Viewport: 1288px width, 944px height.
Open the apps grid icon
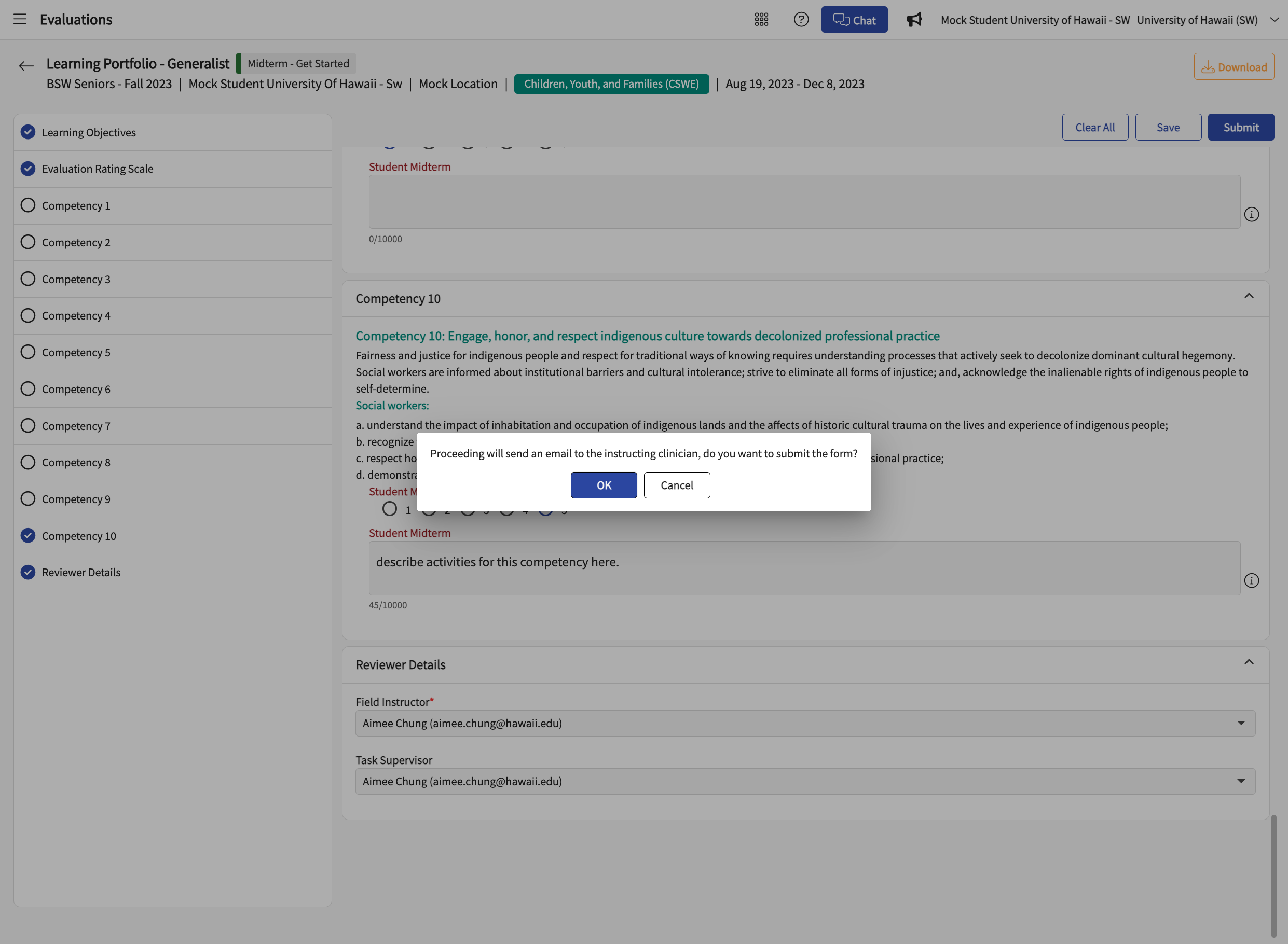point(761,19)
